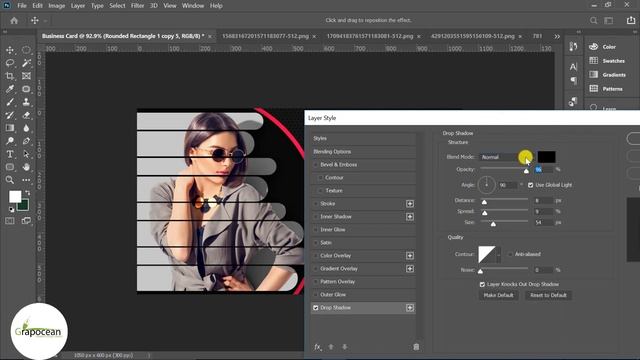
Task: Click the Opacity slider handle
Action: [x=526, y=171]
